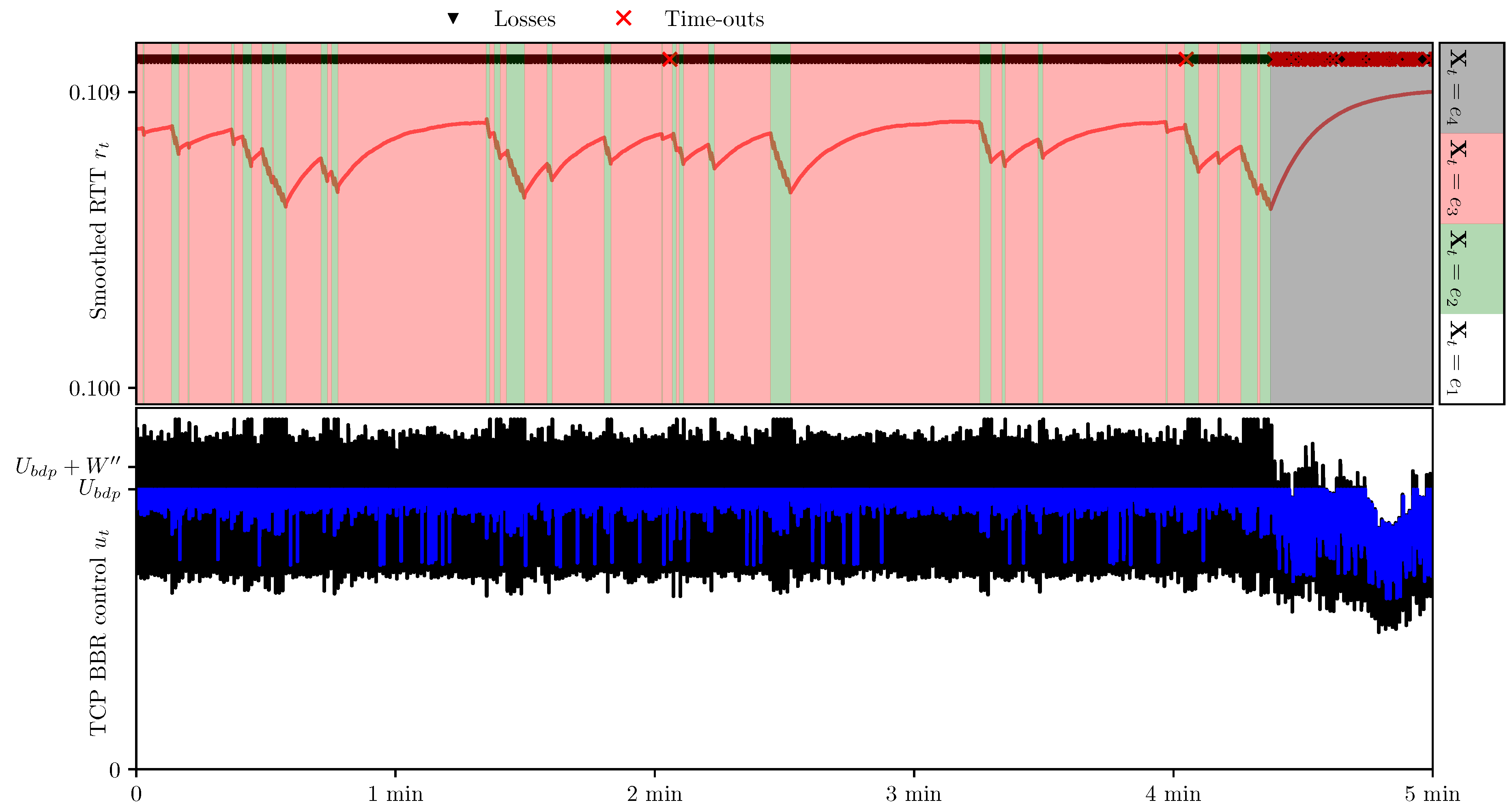Click the time-out marker near 2 min

[x=669, y=59]
